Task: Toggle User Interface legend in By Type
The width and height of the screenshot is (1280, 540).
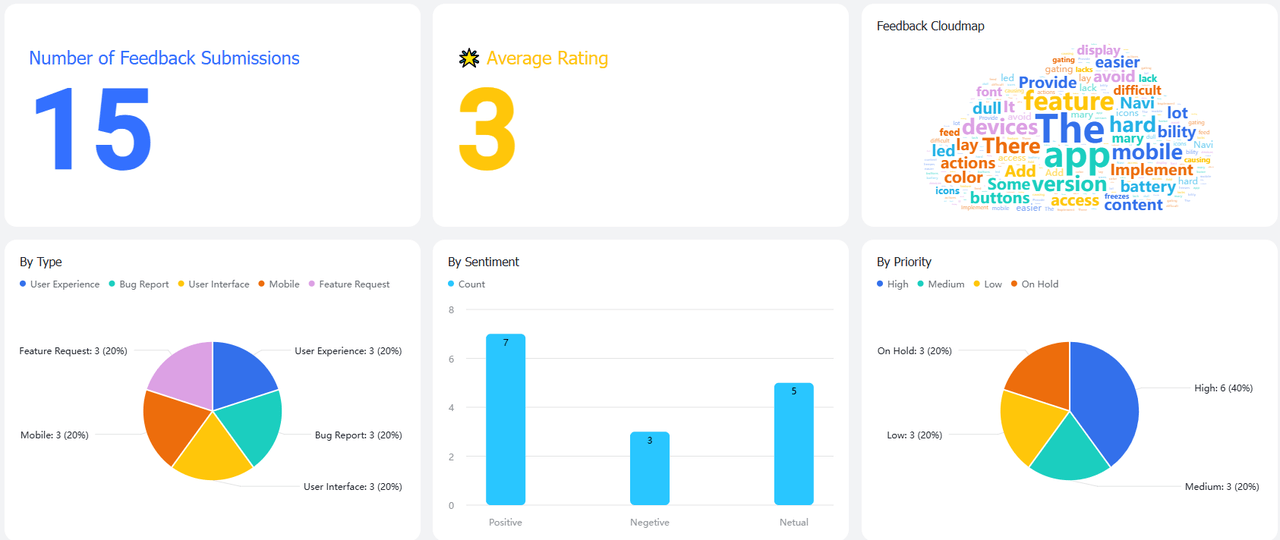Action: pos(213,284)
